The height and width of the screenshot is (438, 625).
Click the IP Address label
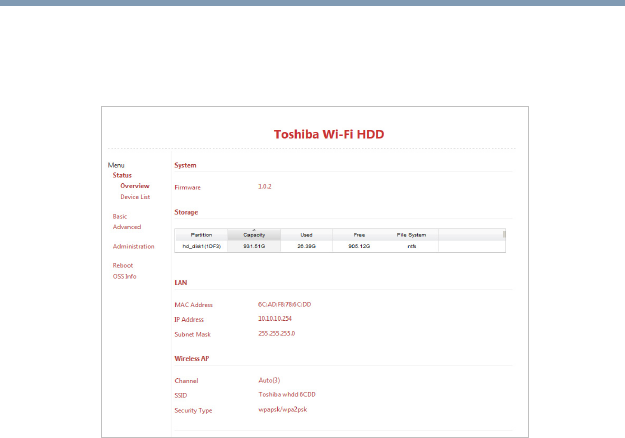pyautogui.click(x=189, y=320)
